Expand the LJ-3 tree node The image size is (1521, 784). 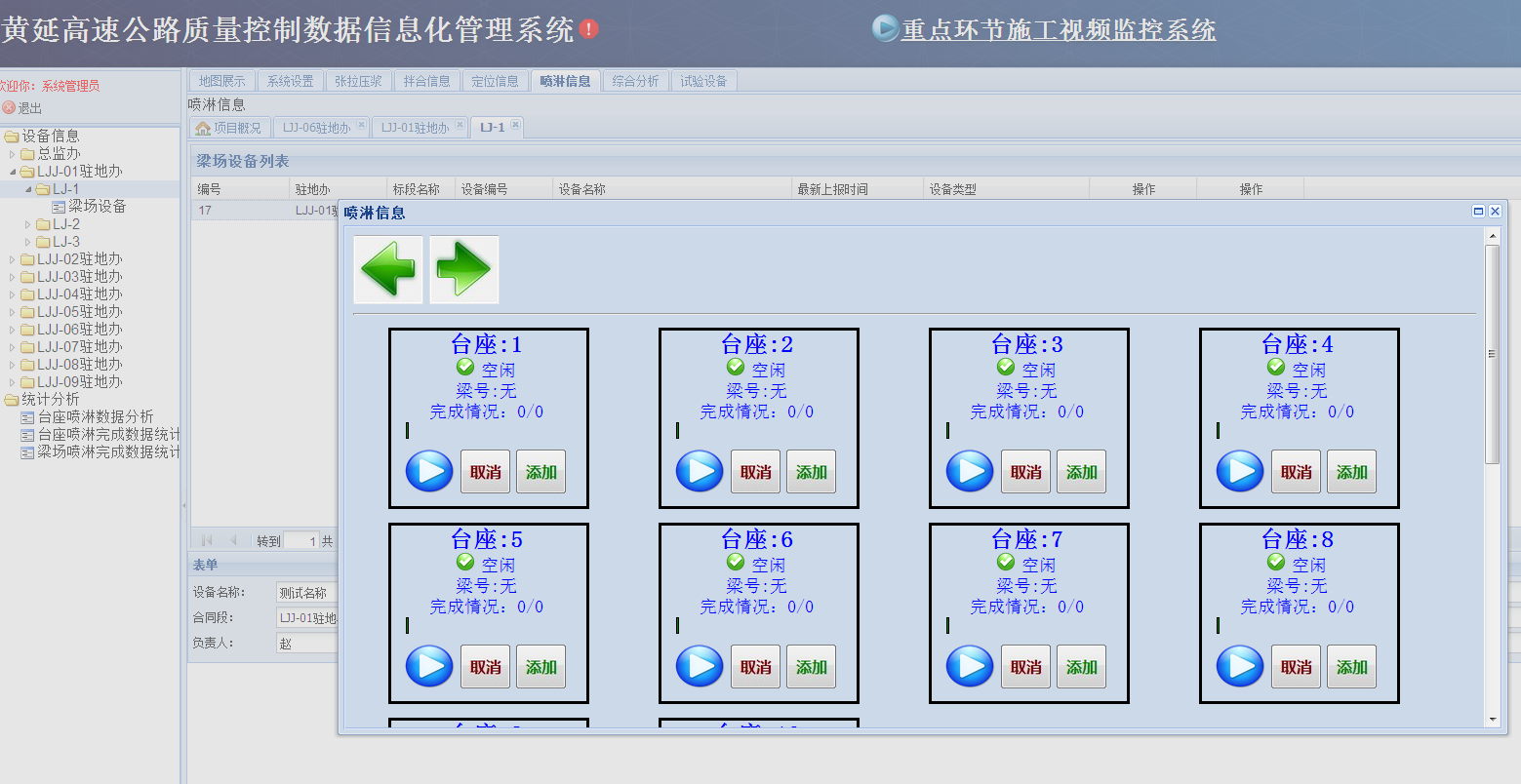coord(28,242)
